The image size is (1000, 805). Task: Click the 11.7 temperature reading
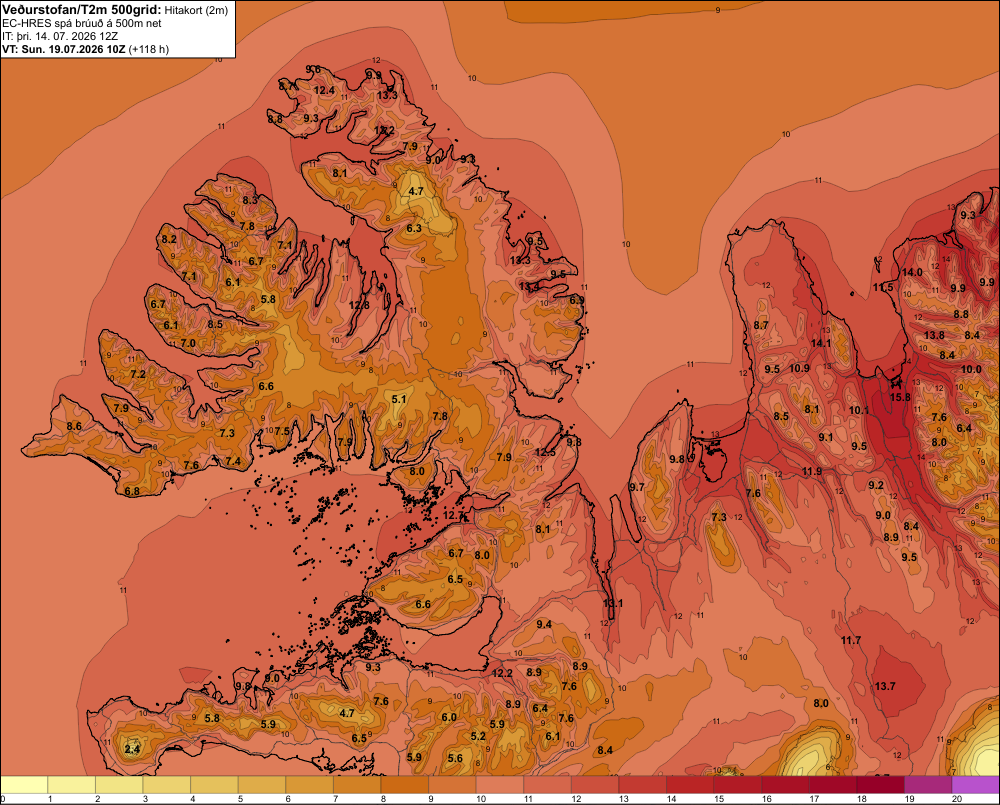pos(851,640)
